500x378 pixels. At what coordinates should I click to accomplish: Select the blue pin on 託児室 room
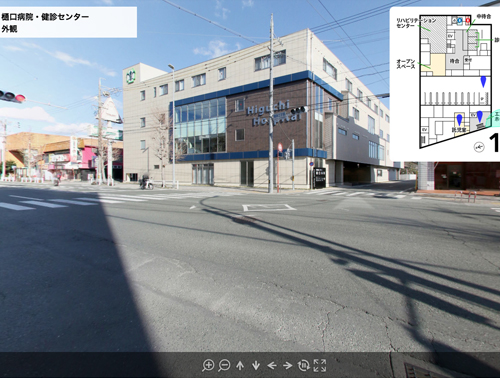[x=459, y=119]
